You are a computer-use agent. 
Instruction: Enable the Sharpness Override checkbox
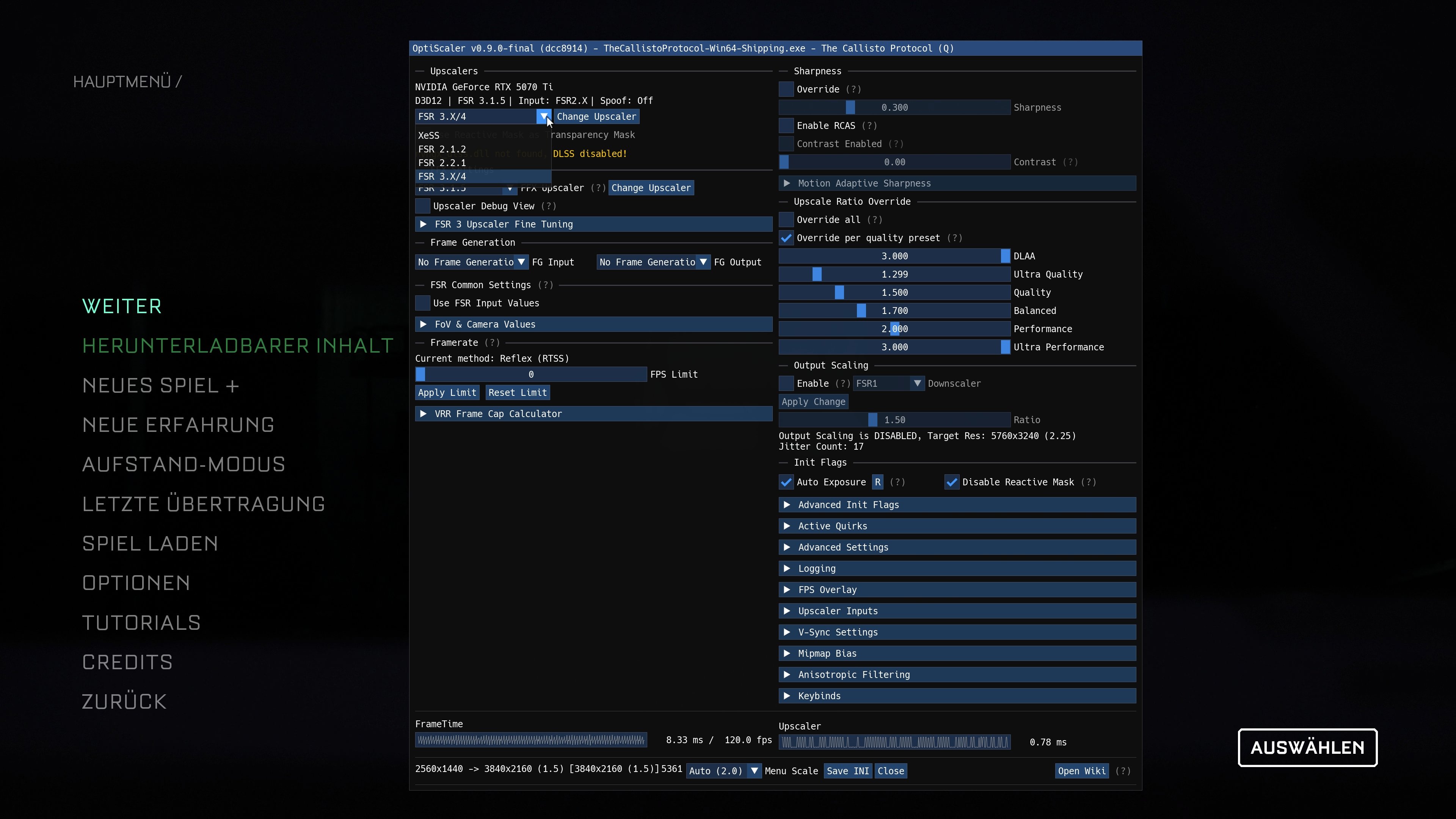(x=786, y=89)
